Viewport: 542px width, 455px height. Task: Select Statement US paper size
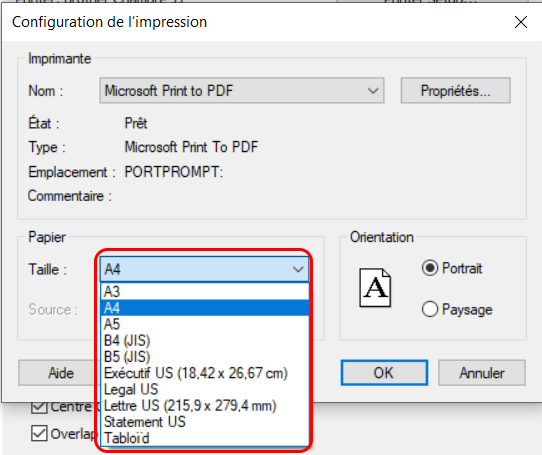[x=204, y=422]
